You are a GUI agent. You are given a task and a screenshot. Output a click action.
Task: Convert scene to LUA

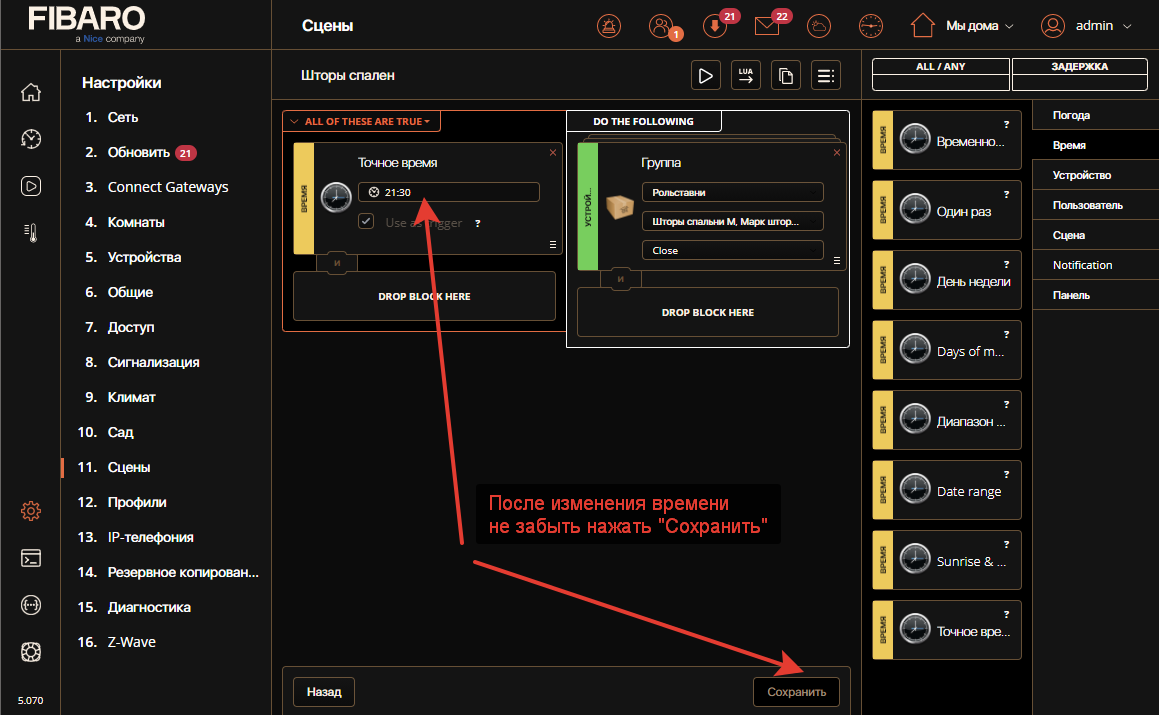pos(746,75)
